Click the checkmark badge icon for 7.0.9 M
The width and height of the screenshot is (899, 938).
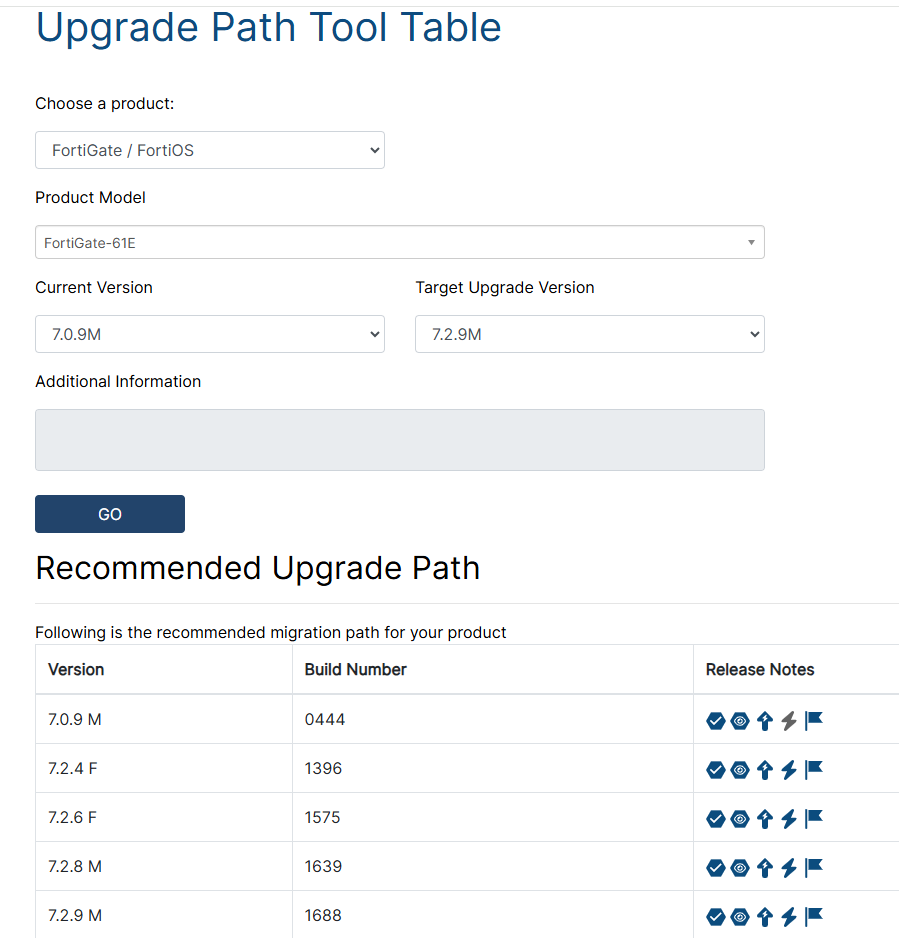coord(715,721)
